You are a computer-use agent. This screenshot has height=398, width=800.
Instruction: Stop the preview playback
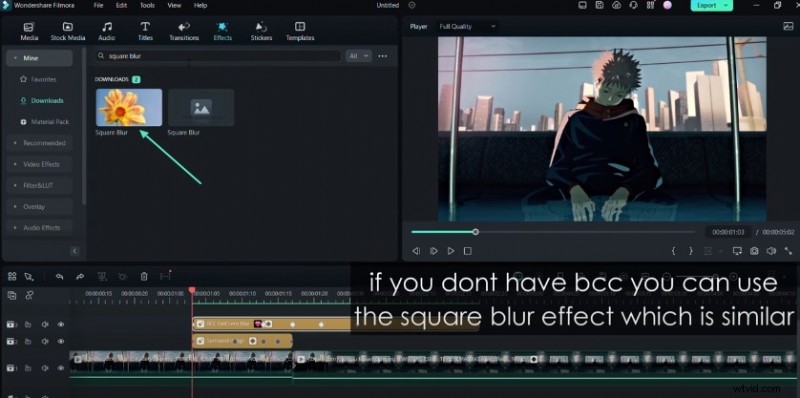[x=467, y=251]
